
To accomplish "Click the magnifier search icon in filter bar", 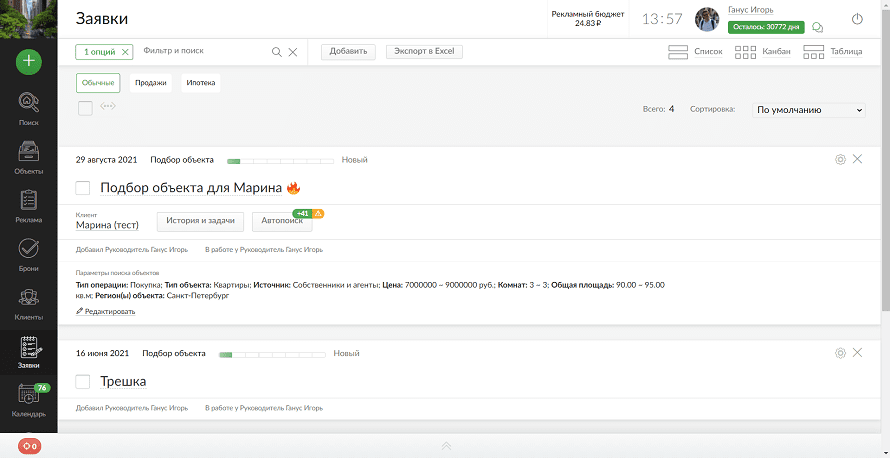I will (x=276, y=52).
